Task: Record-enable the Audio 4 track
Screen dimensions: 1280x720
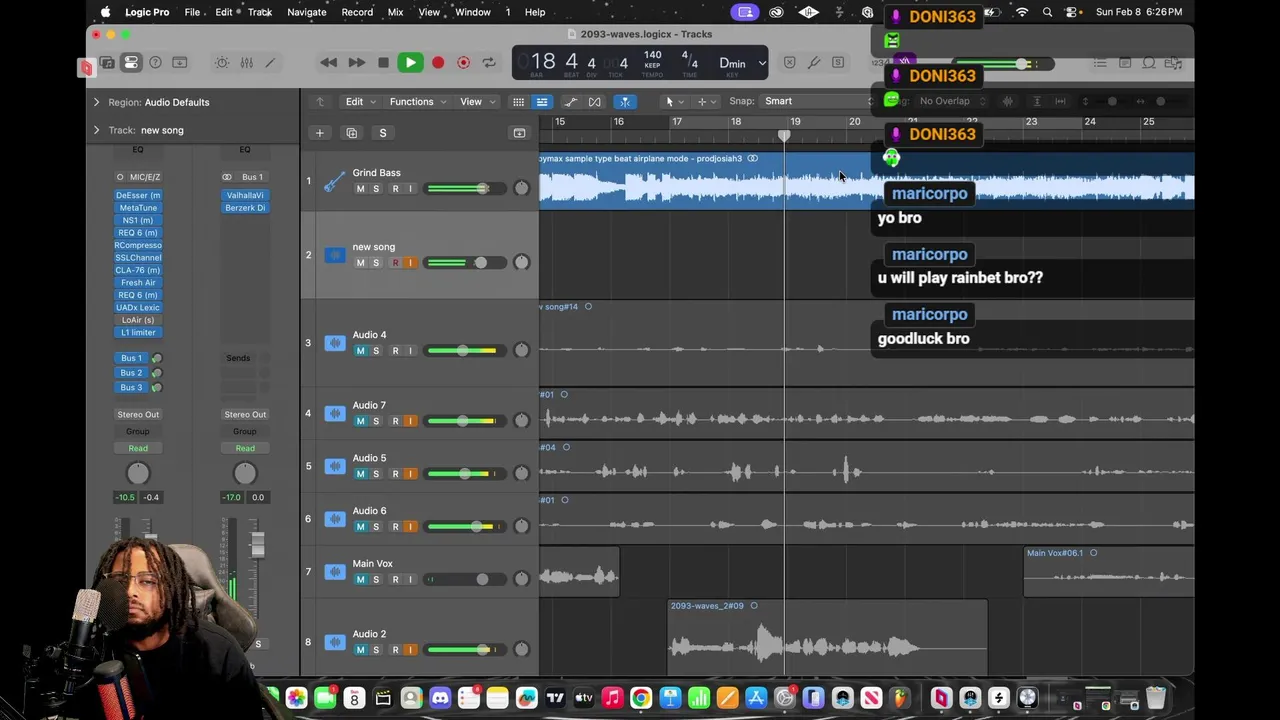Action: click(x=395, y=351)
